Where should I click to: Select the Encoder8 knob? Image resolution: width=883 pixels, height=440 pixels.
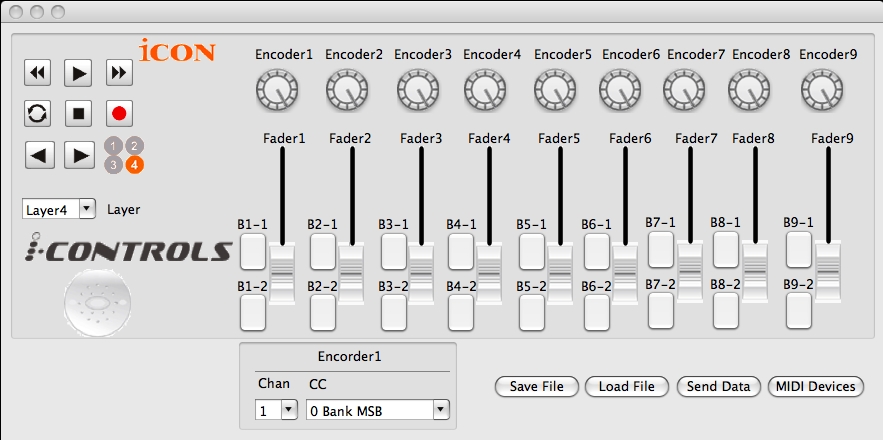point(749,90)
